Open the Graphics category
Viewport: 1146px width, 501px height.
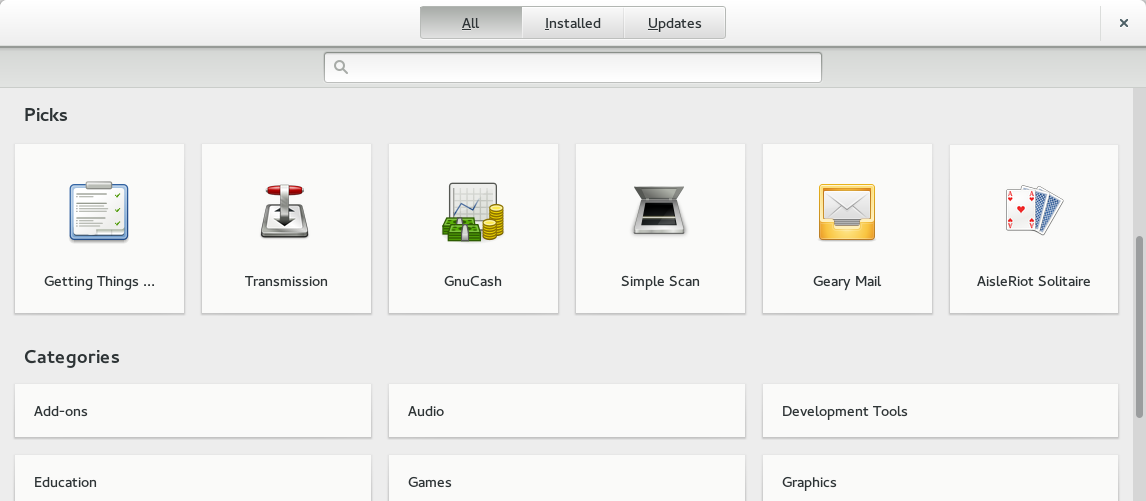pos(940,480)
